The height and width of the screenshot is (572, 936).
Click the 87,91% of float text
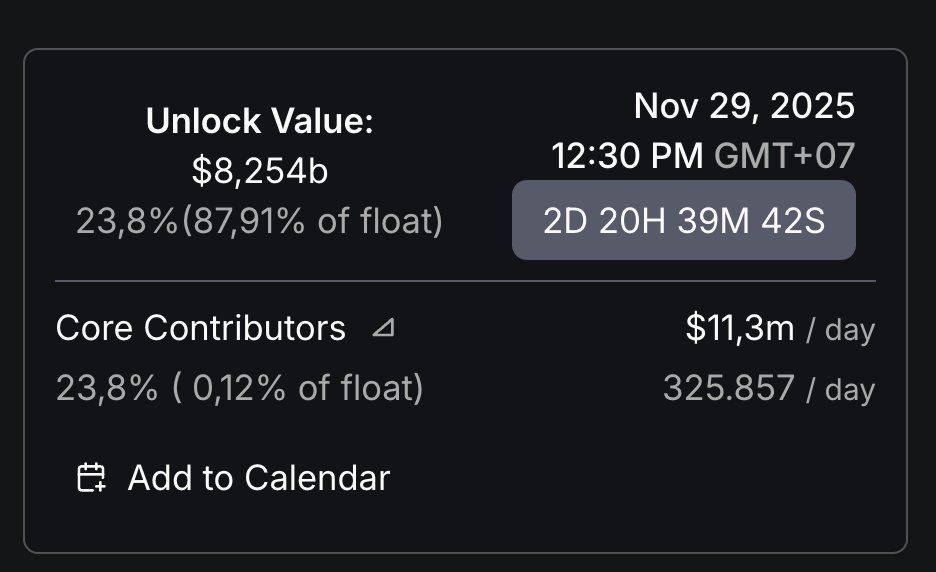point(312,220)
